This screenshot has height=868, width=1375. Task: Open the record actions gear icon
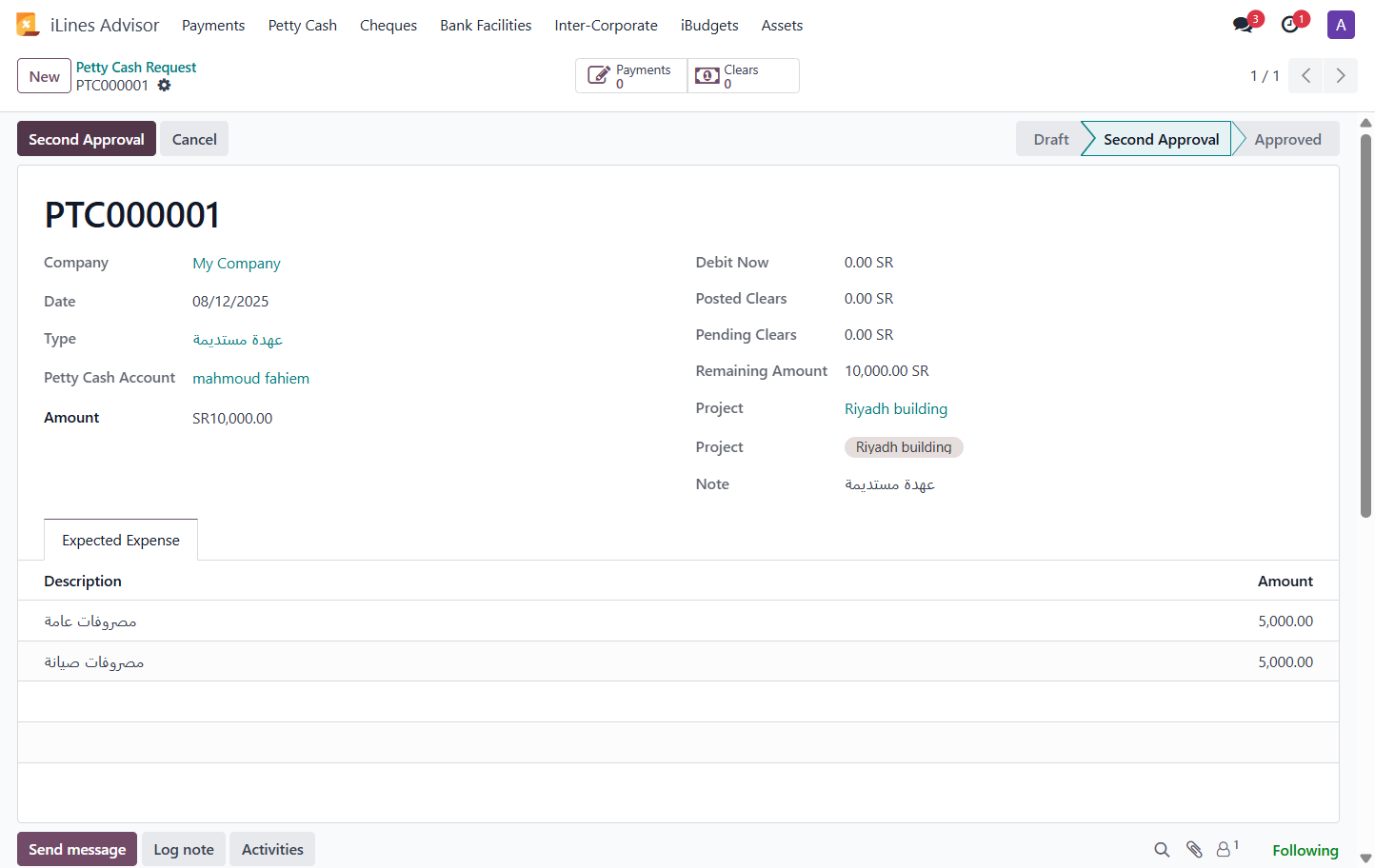point(164,86)
